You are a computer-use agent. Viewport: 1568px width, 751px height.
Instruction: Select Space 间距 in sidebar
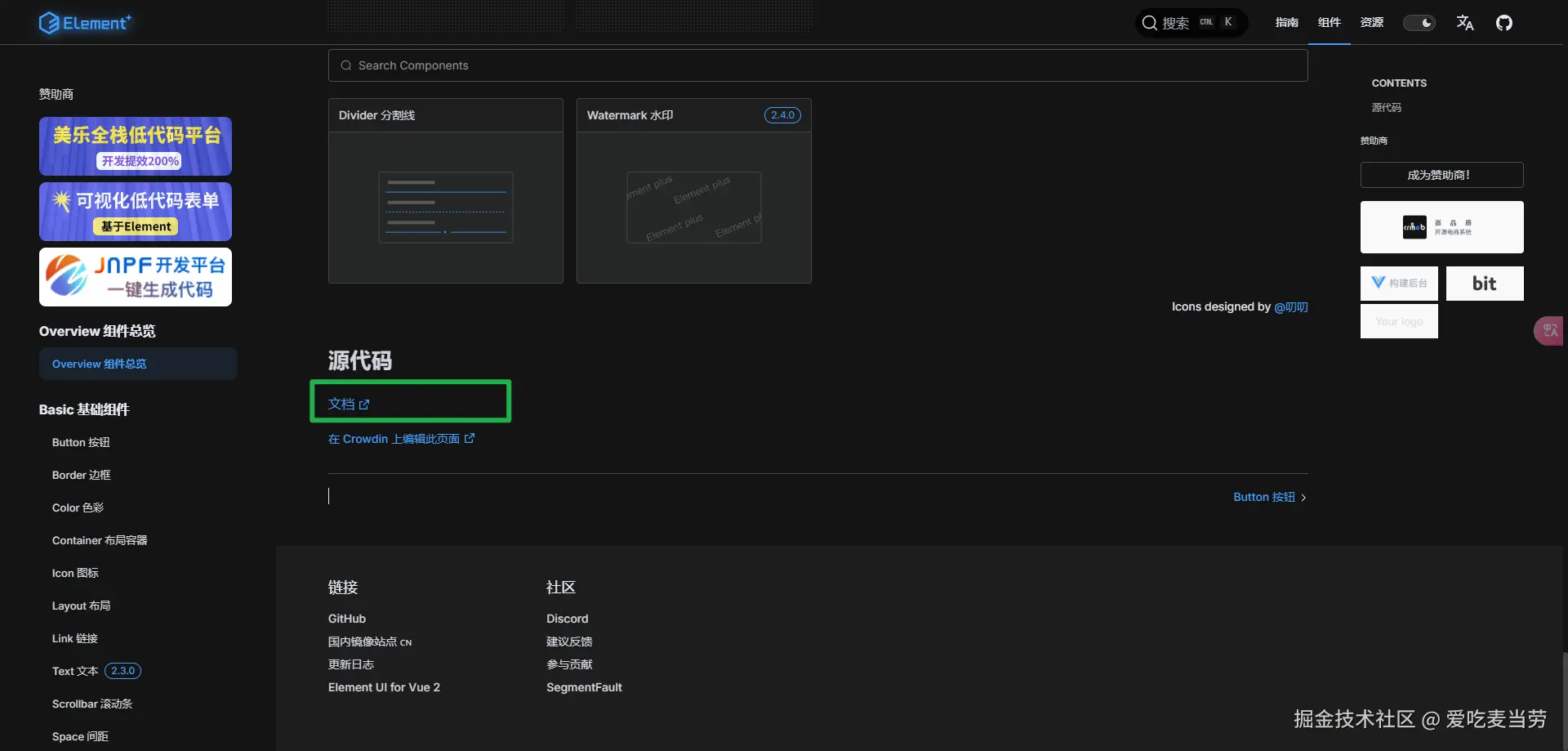[x=80, y=736]
